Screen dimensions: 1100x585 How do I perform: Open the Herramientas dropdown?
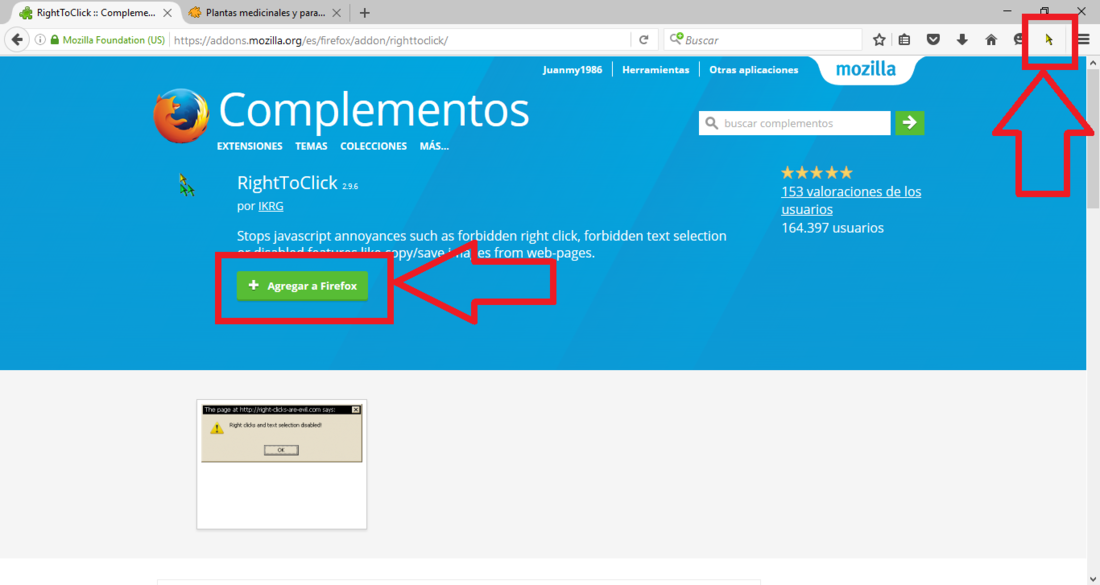(656, 69)
